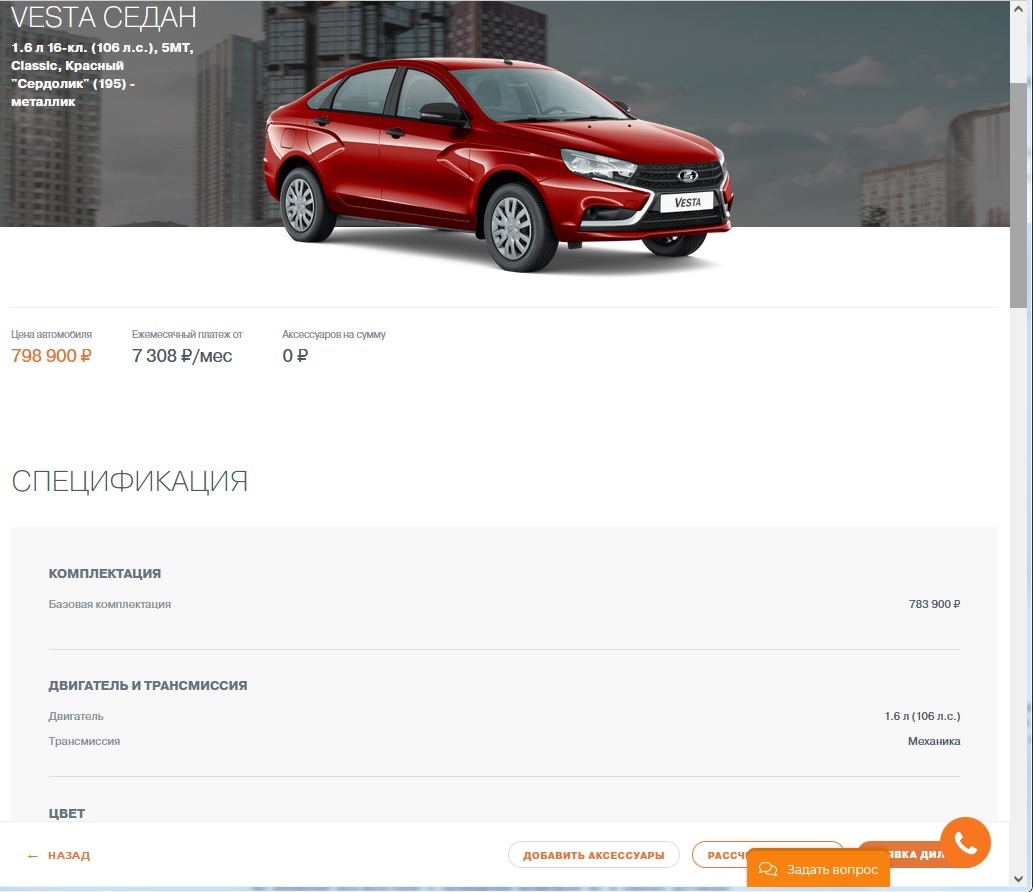Viewport: 1033px width, 892px height.
Task: Click 'Добавить аксессуары' button
Action: coord(594,855)
